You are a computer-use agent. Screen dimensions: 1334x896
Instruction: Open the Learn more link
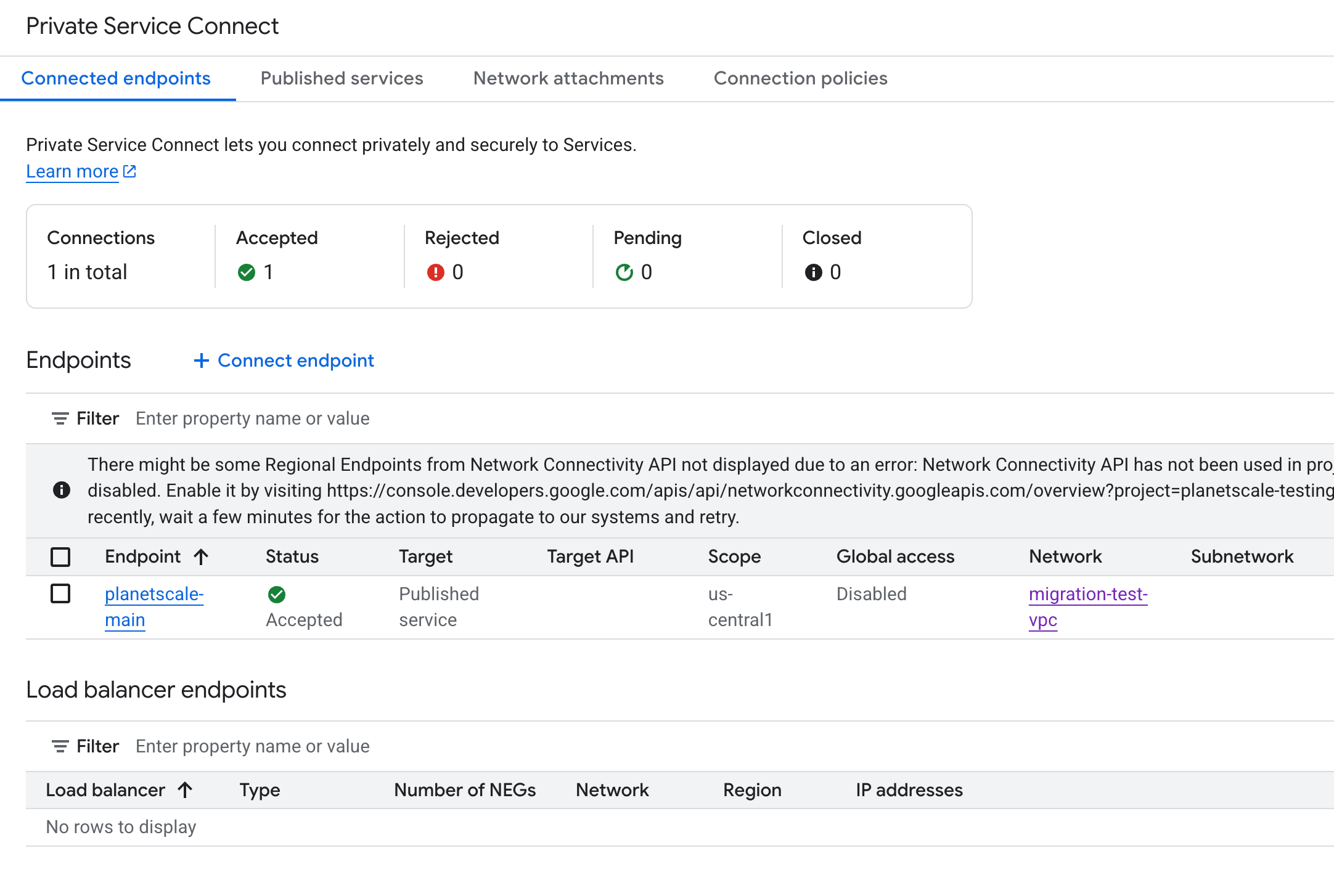[x=72, y=171]
